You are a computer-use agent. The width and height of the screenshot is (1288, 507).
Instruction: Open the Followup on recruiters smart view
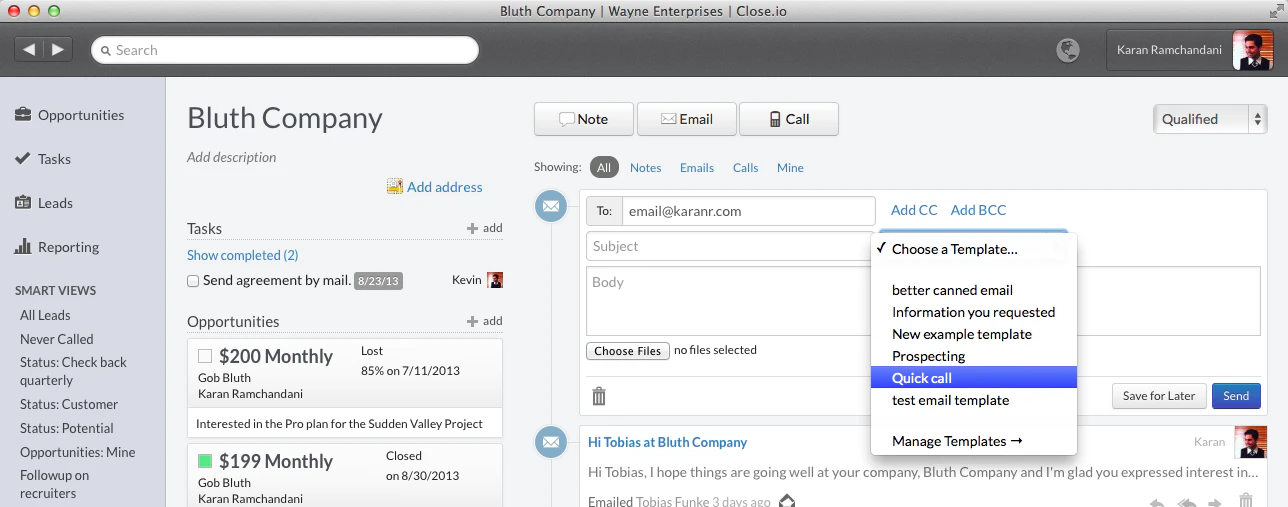(x=55, y=484)
